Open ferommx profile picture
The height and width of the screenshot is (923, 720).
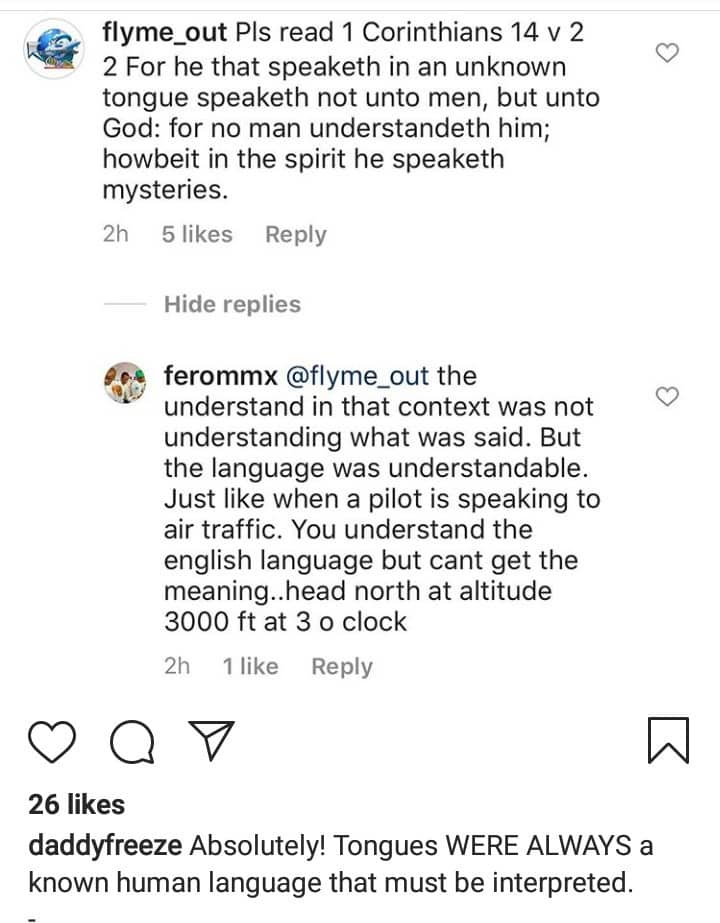pyautogui.click(x=125, y=381)
